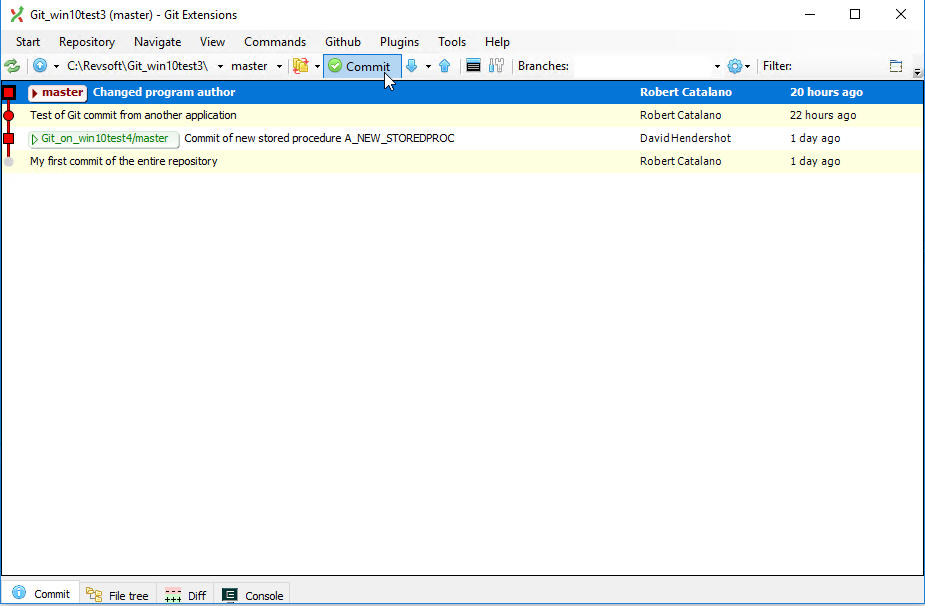Open the settings tools icon
925x606 pixels.
tap(496, 65)
